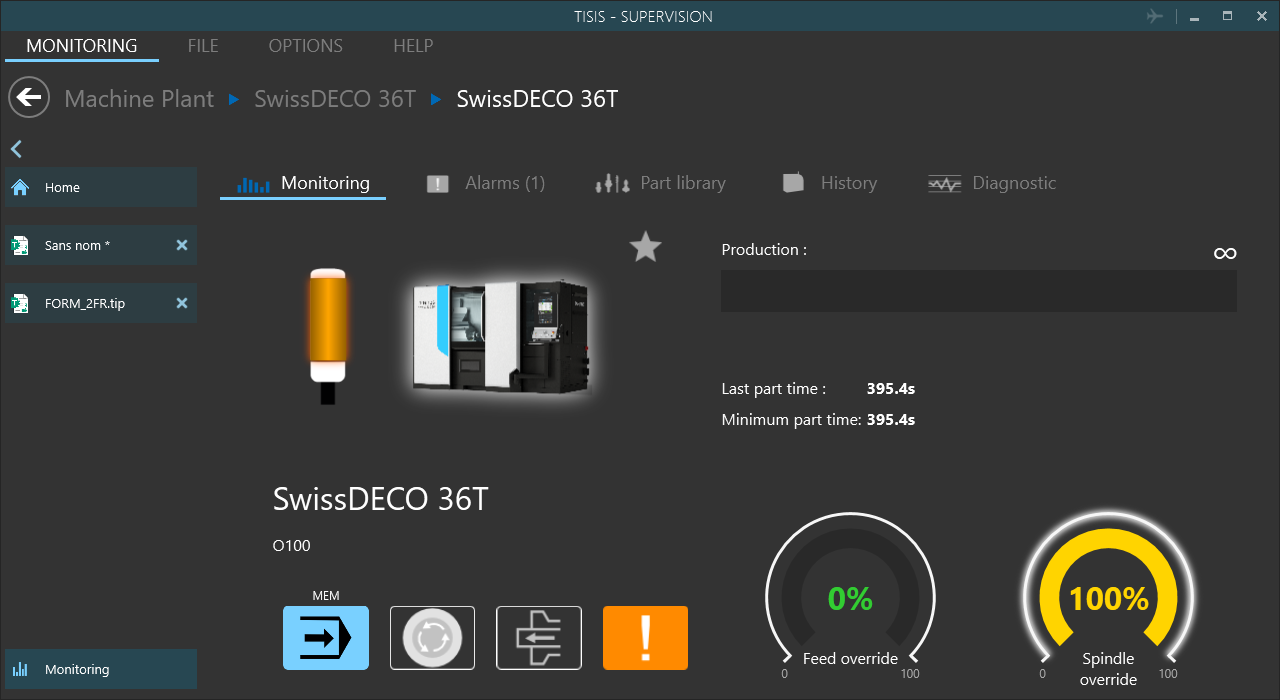Click Machine Plant in breadcrumb
This screenshot has height=700, width=1280.
pyautogui.click(x=139, y=99)
